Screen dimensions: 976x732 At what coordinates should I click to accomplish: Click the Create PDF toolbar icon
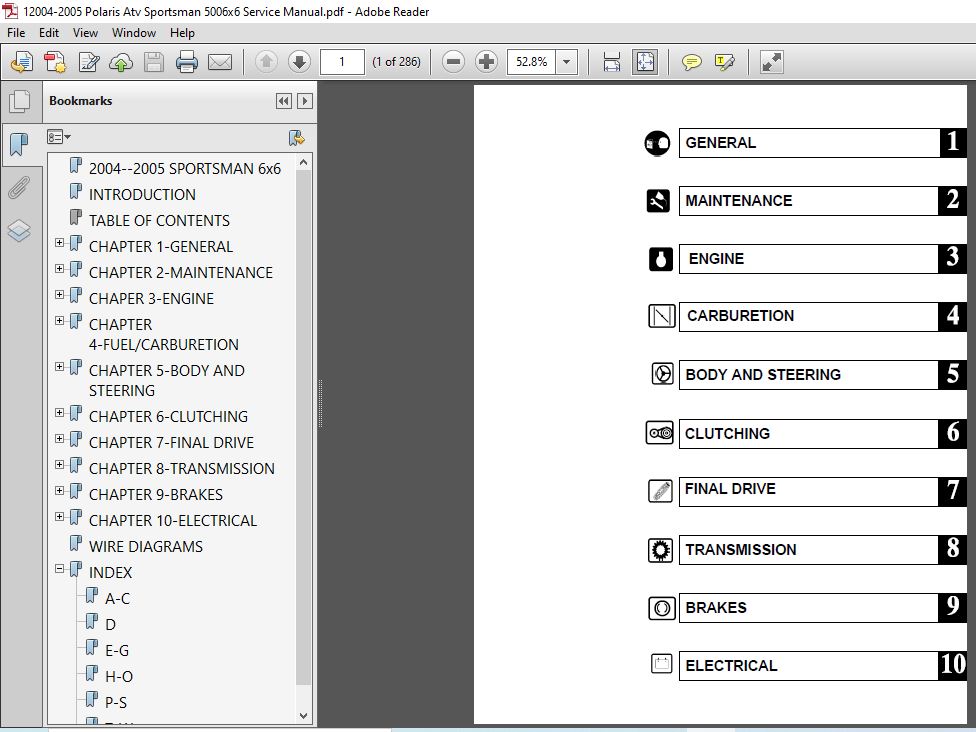55,62
